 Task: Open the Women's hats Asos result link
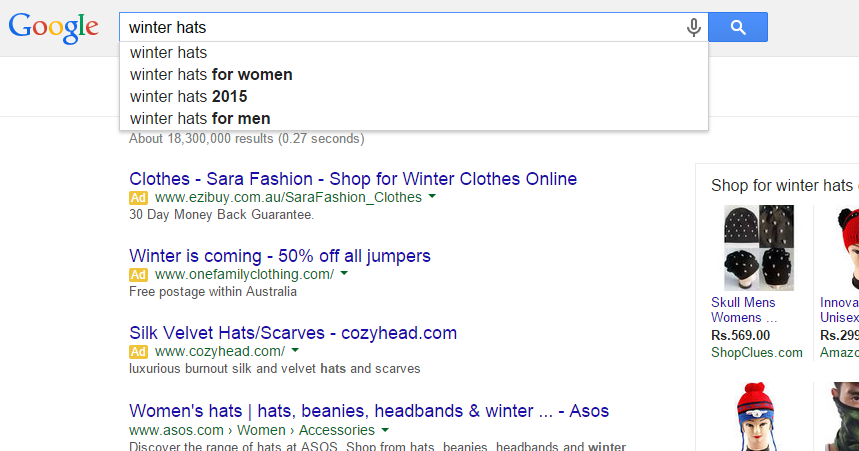click(369, 410)
